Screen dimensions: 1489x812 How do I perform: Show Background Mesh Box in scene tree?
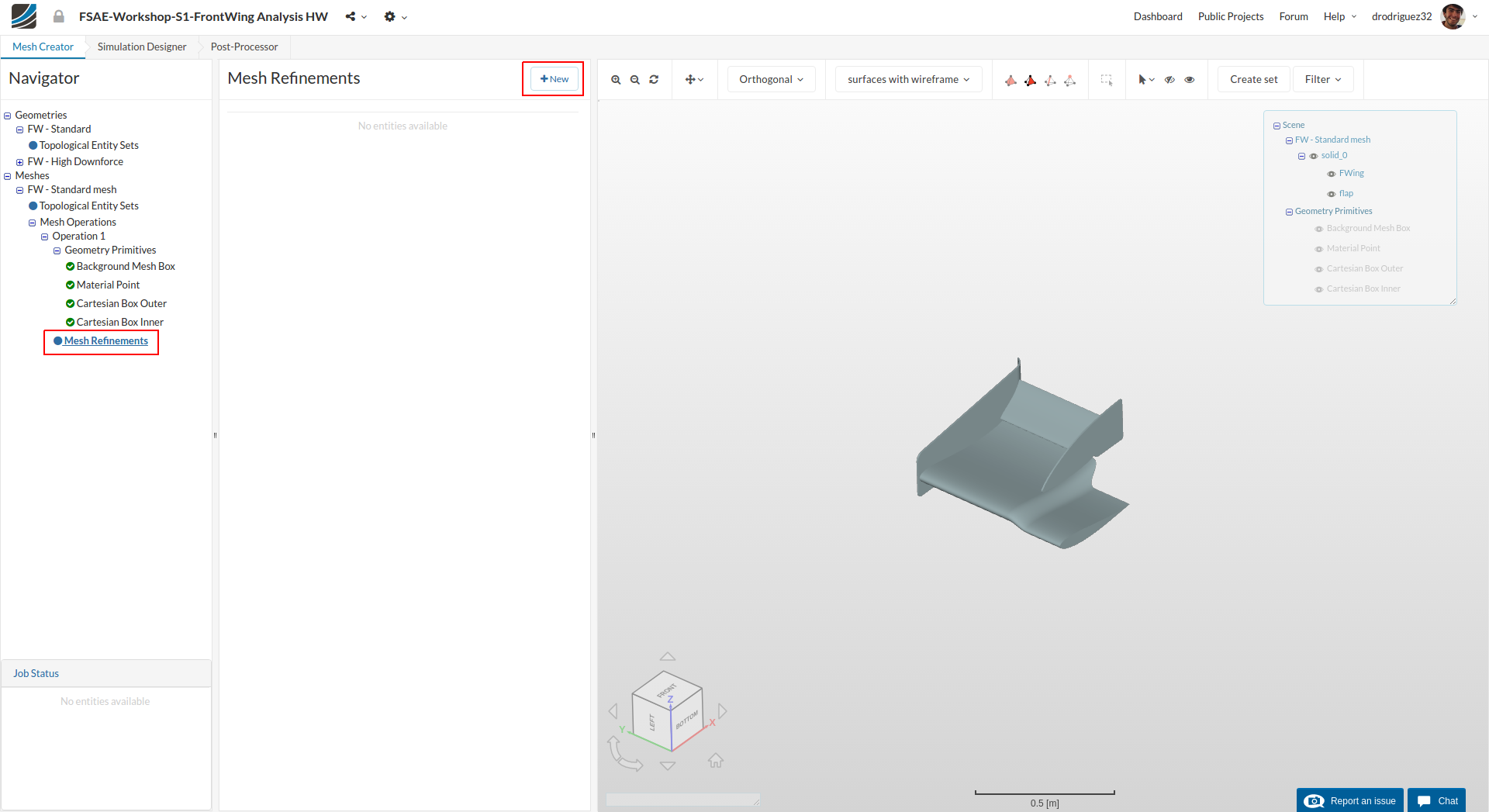(1319, 229)
